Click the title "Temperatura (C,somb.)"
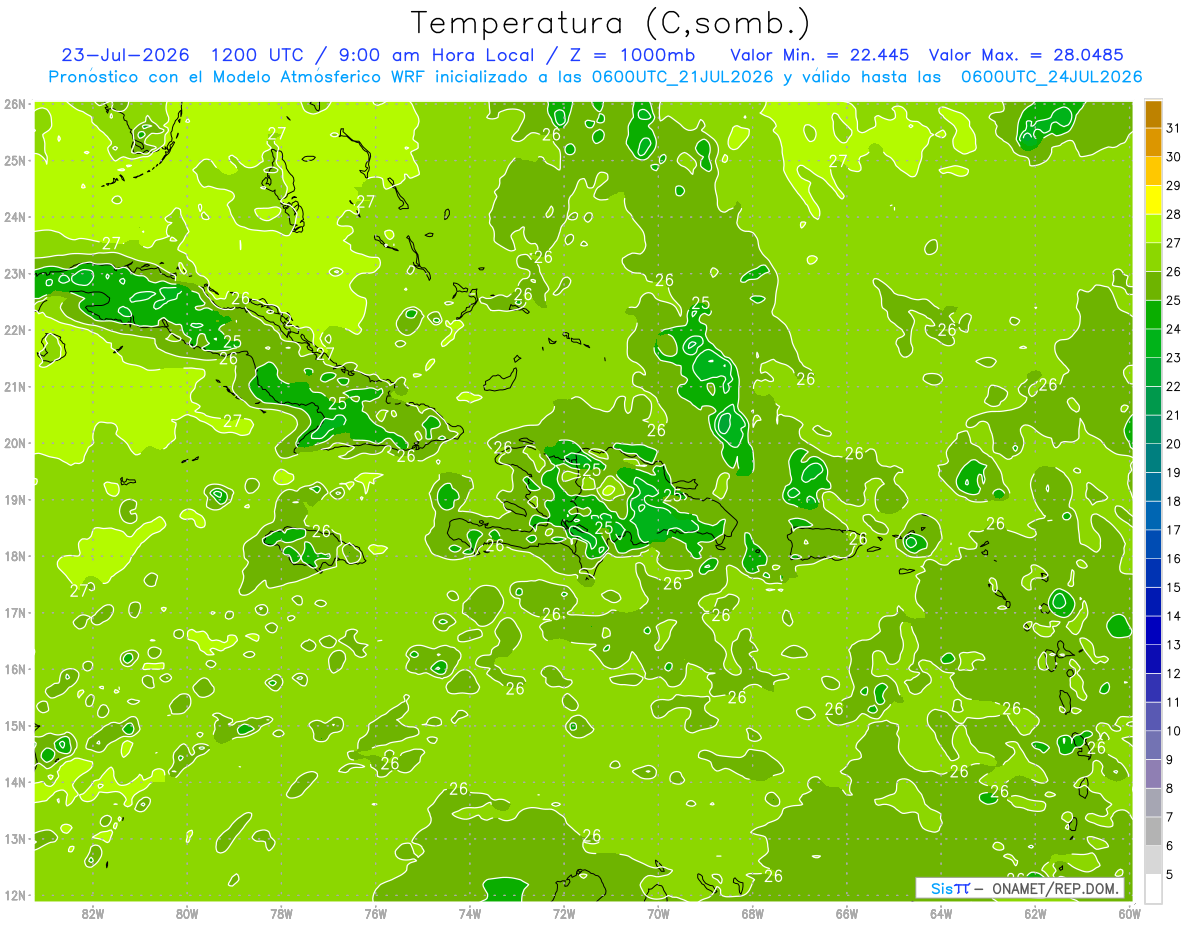 click(x=611, y=23)
